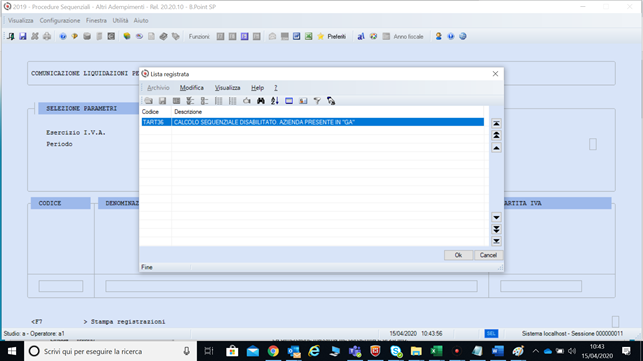Click the CODICE input field at bottom

(x=61, y=286)
